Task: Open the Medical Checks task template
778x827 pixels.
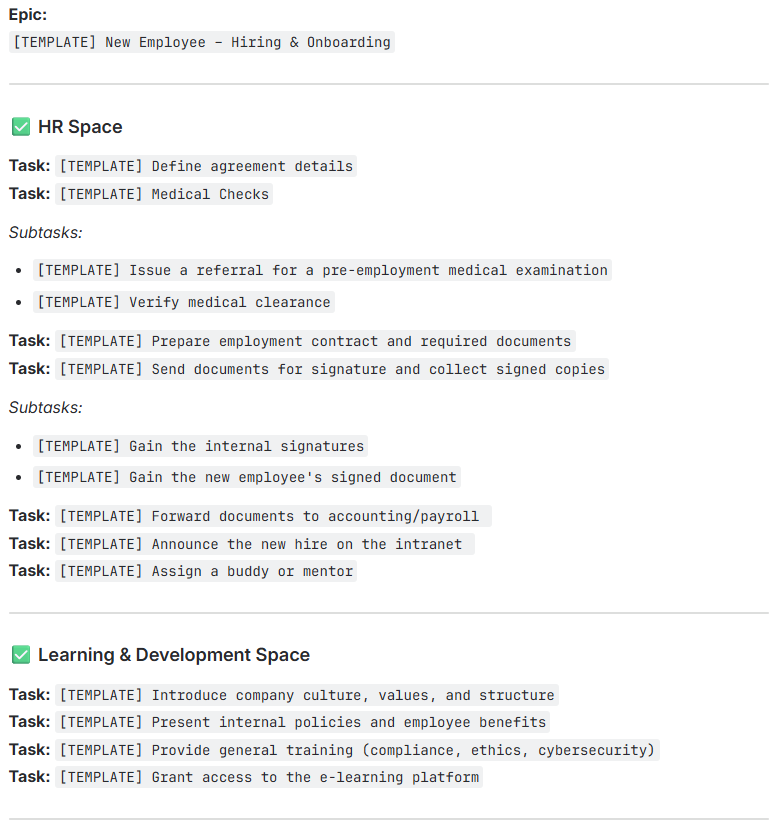Action: click(x=164, y=194)
